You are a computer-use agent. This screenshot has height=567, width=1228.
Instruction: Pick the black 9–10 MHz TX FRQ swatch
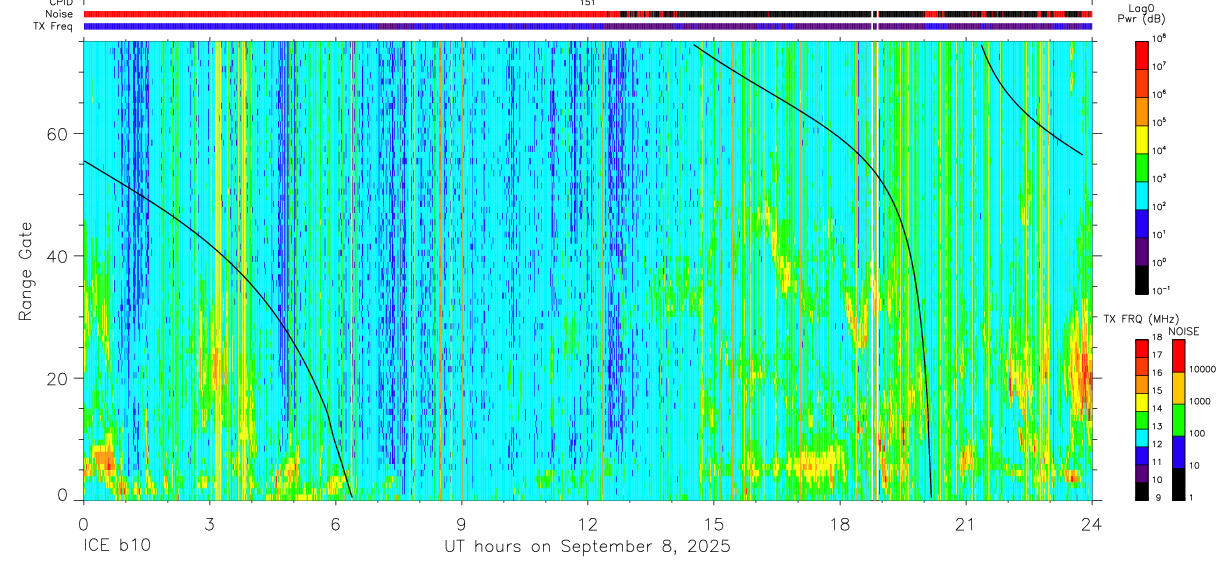tap(1142, 491)
